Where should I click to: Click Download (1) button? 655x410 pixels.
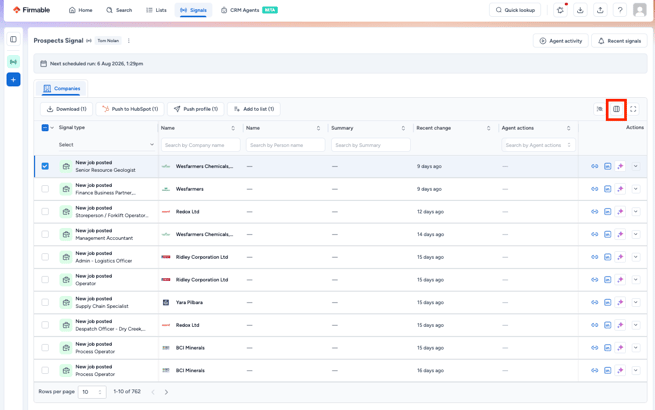pos(66,109)
